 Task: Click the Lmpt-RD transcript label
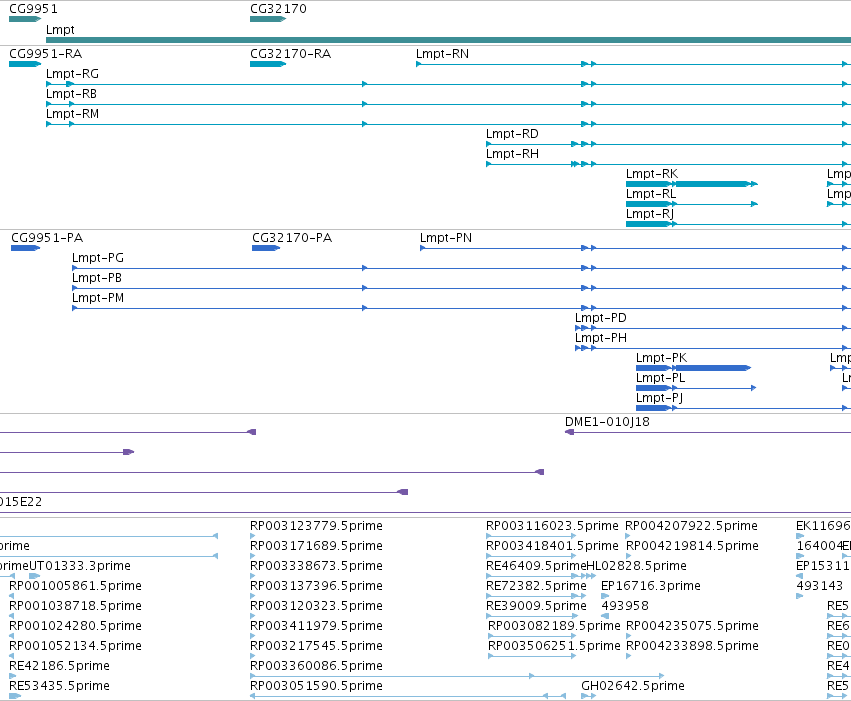point(512,134)
